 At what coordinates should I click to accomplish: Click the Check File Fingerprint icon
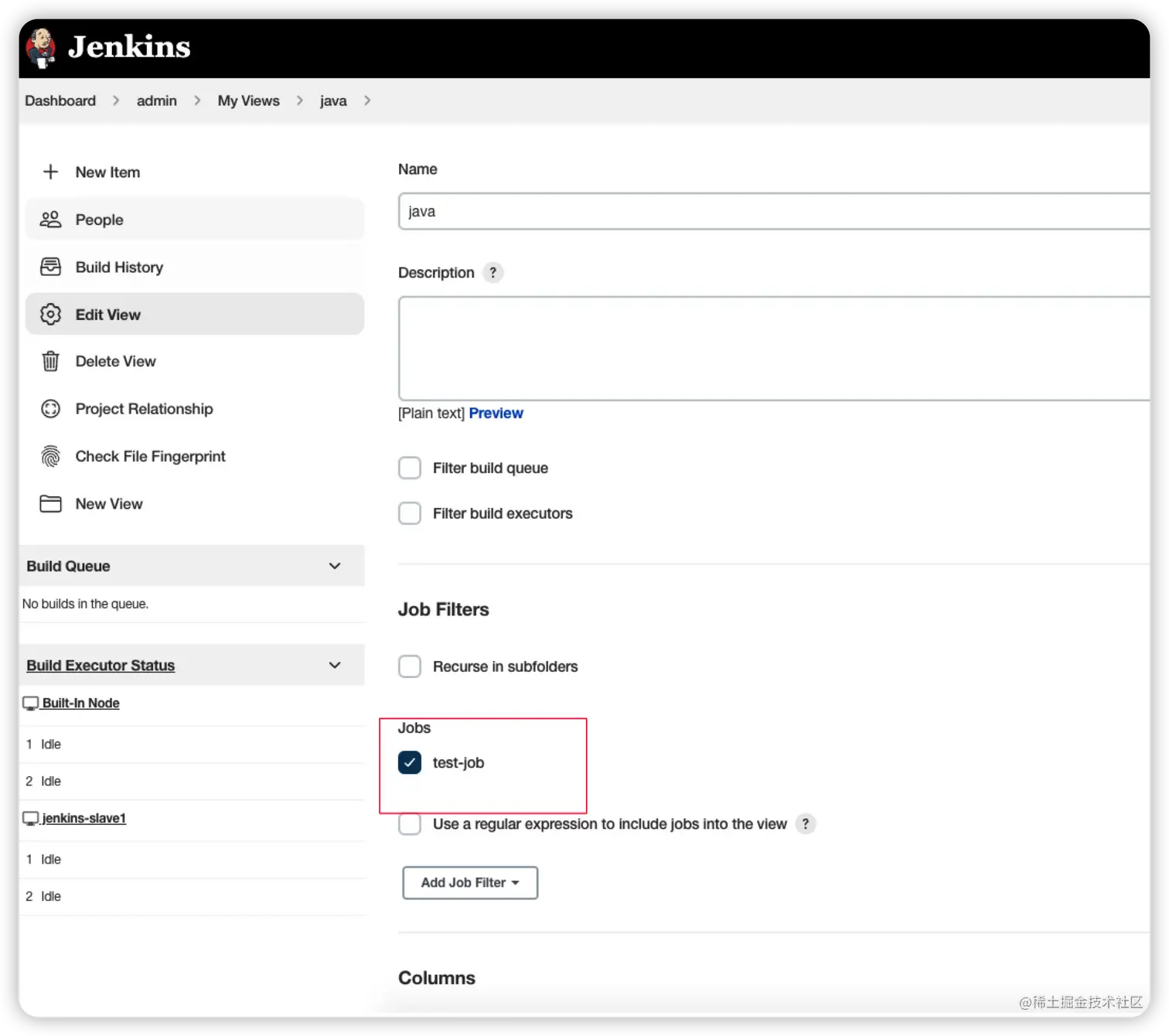point(50,456)
